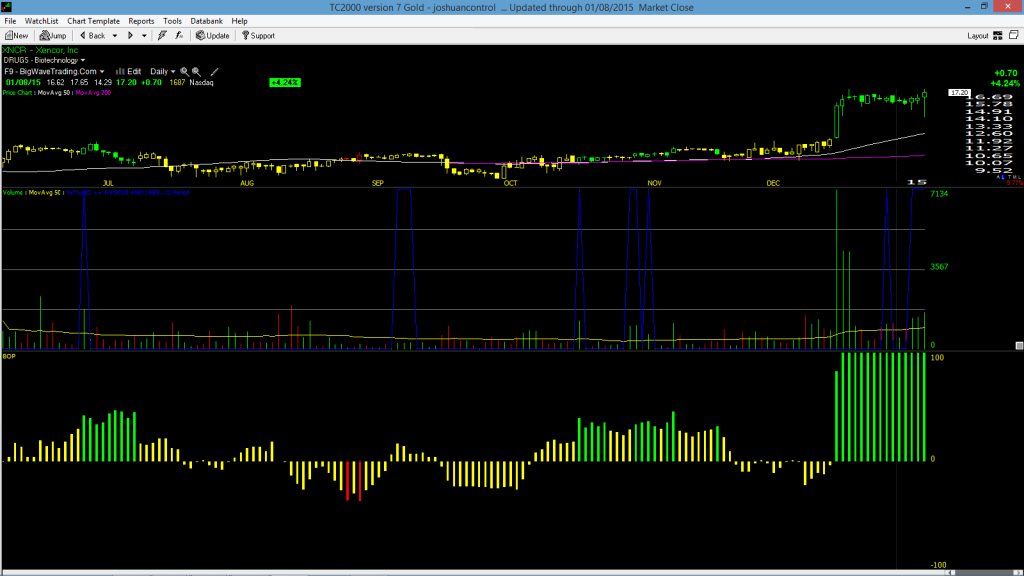Click the small square at volume pane corner
Screen dimensions: 1024x576
coord(1019,345)
